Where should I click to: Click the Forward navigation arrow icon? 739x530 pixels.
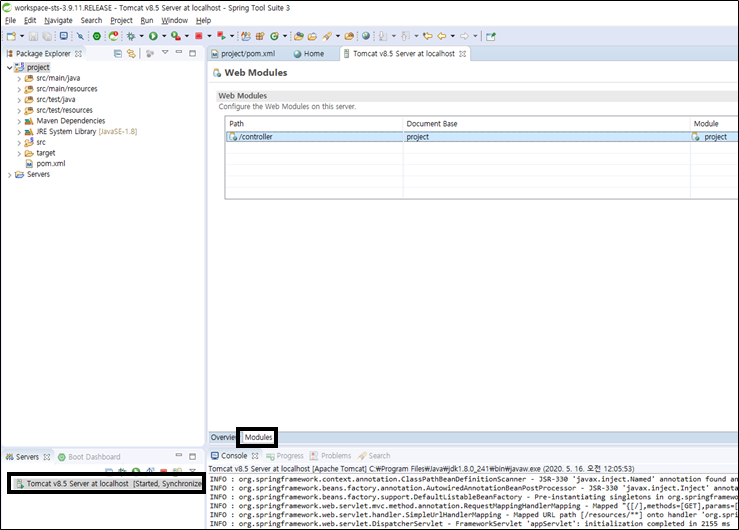coord(464,36)
